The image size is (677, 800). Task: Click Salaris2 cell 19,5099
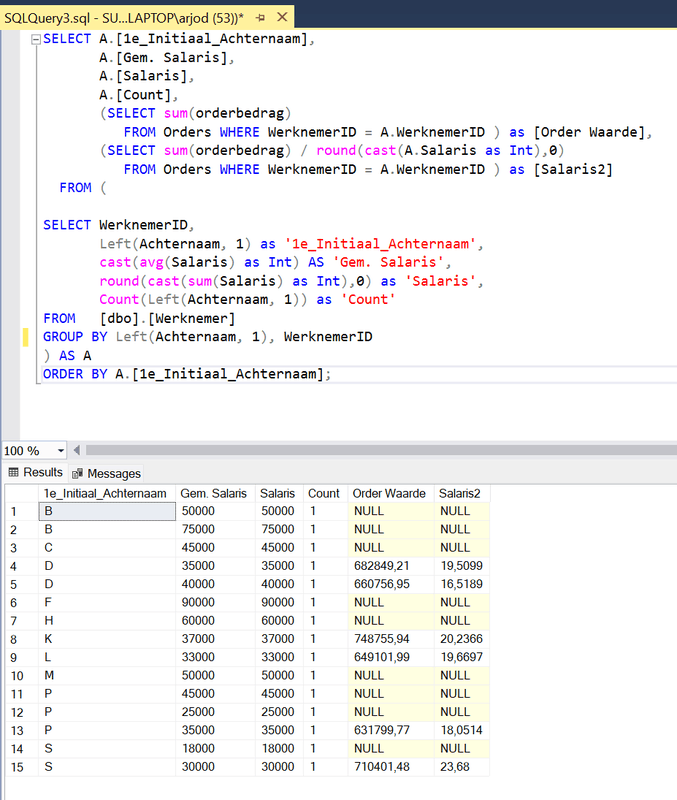click(462, 566)
